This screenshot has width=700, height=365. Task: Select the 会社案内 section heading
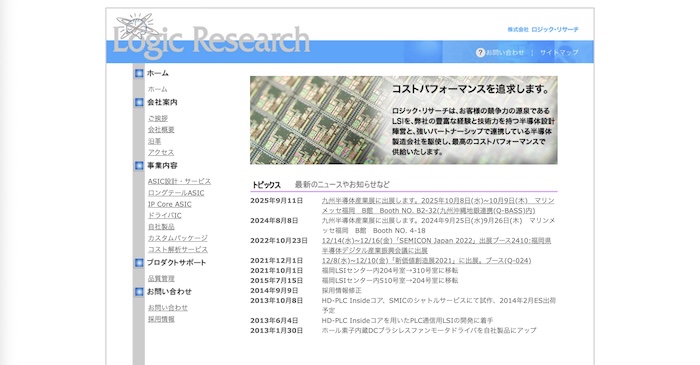(162, 102)
